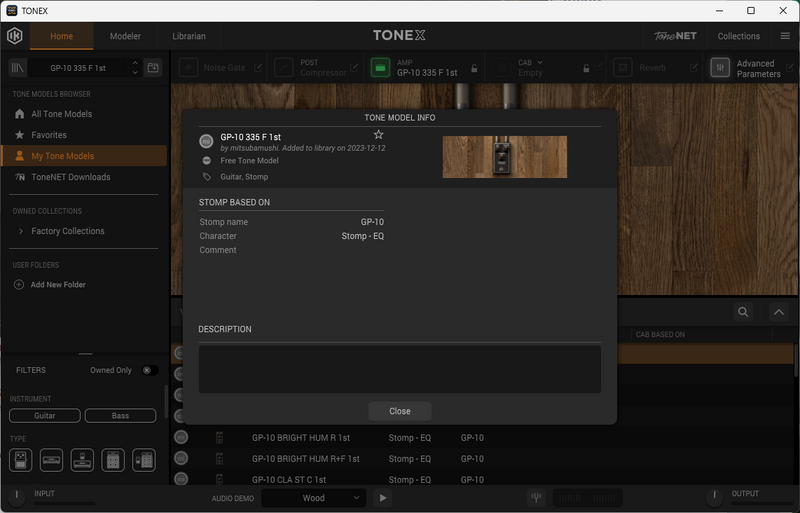Click the Free Tone Model icon
Image resolution: width=800 pixels, height=513 pixels.
click(x=207, y=160)
